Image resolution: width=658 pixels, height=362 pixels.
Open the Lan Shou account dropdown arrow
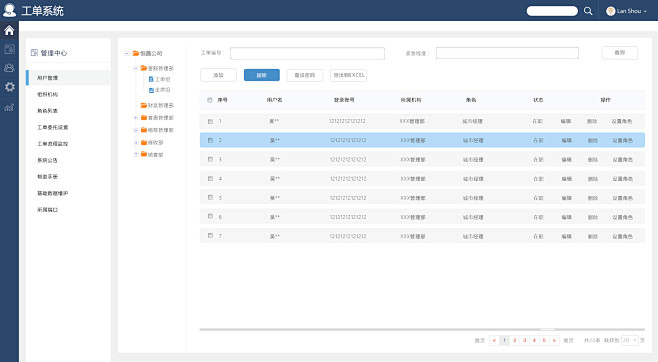click(645, 11)
